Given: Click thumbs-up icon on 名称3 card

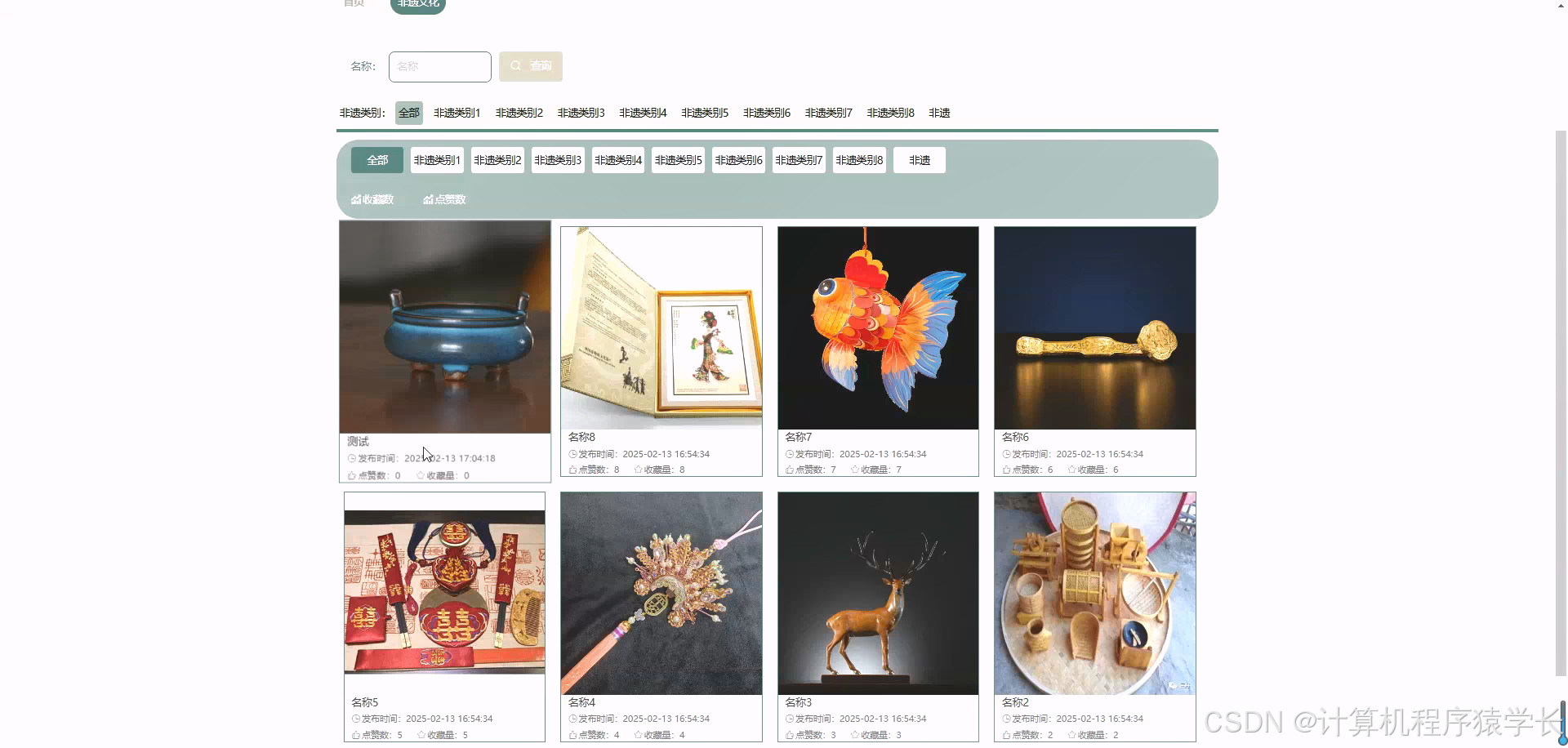Looking at the screenshot, I should (x=790, y=735).
